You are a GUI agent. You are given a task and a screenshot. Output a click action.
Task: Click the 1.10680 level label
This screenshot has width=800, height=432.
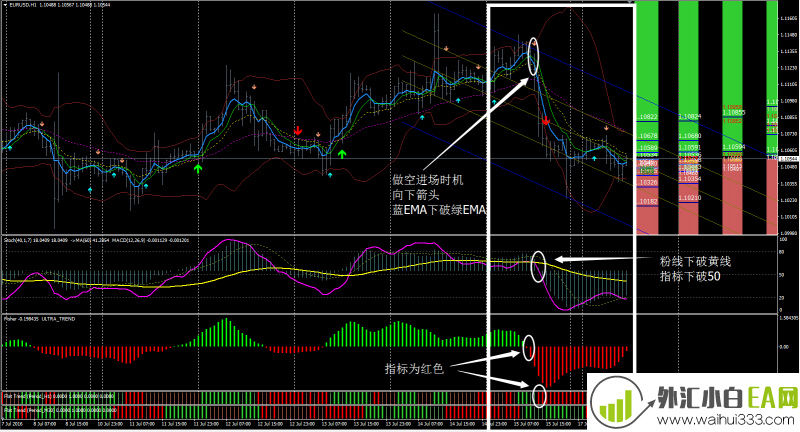(690, 136)
